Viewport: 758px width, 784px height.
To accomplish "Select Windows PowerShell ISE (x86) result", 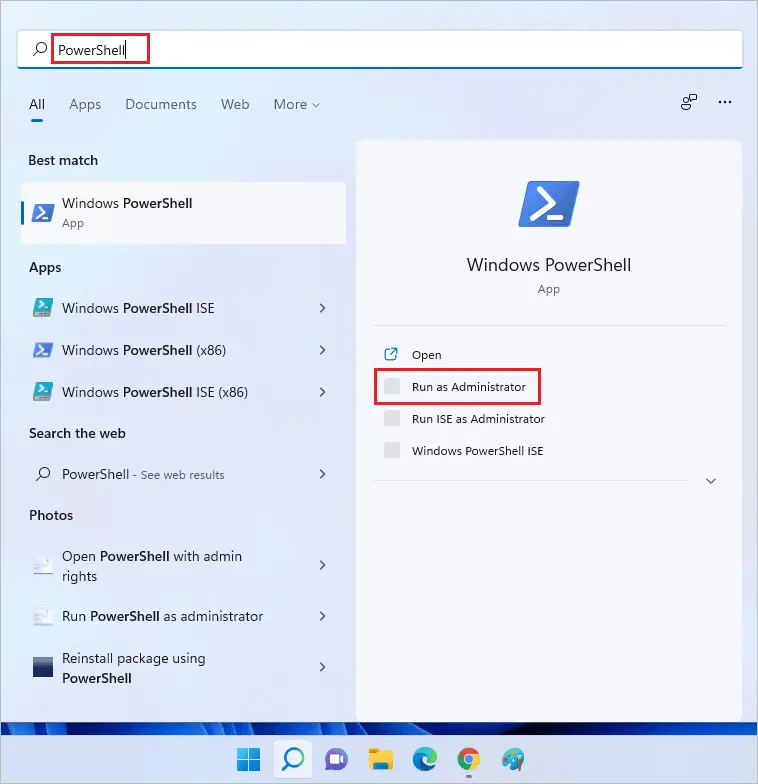I will 184,392.
